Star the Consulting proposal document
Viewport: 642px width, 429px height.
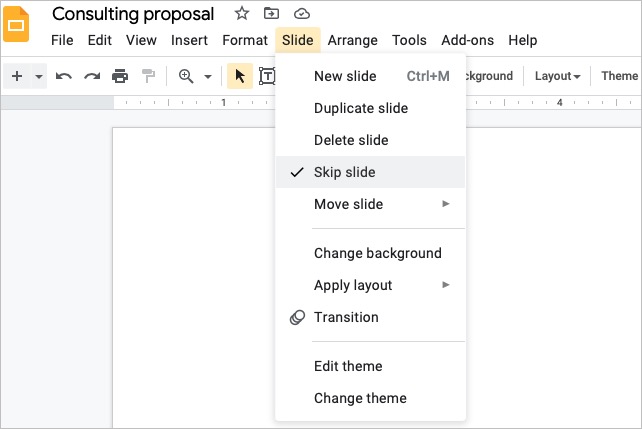tap(242, 14)
